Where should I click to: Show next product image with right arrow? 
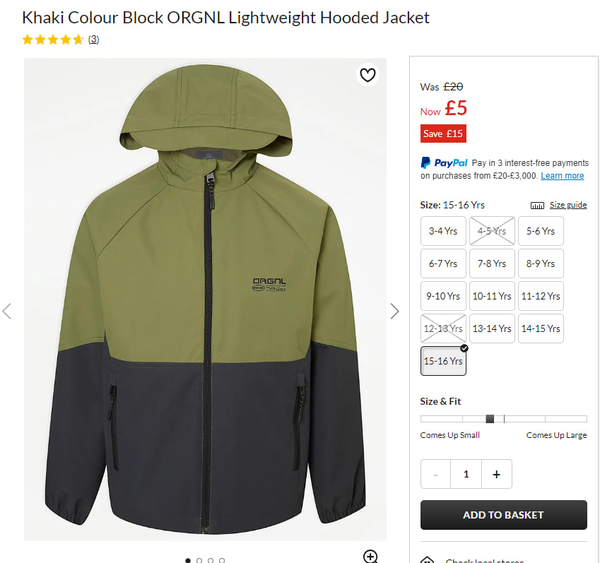point(395,311)
